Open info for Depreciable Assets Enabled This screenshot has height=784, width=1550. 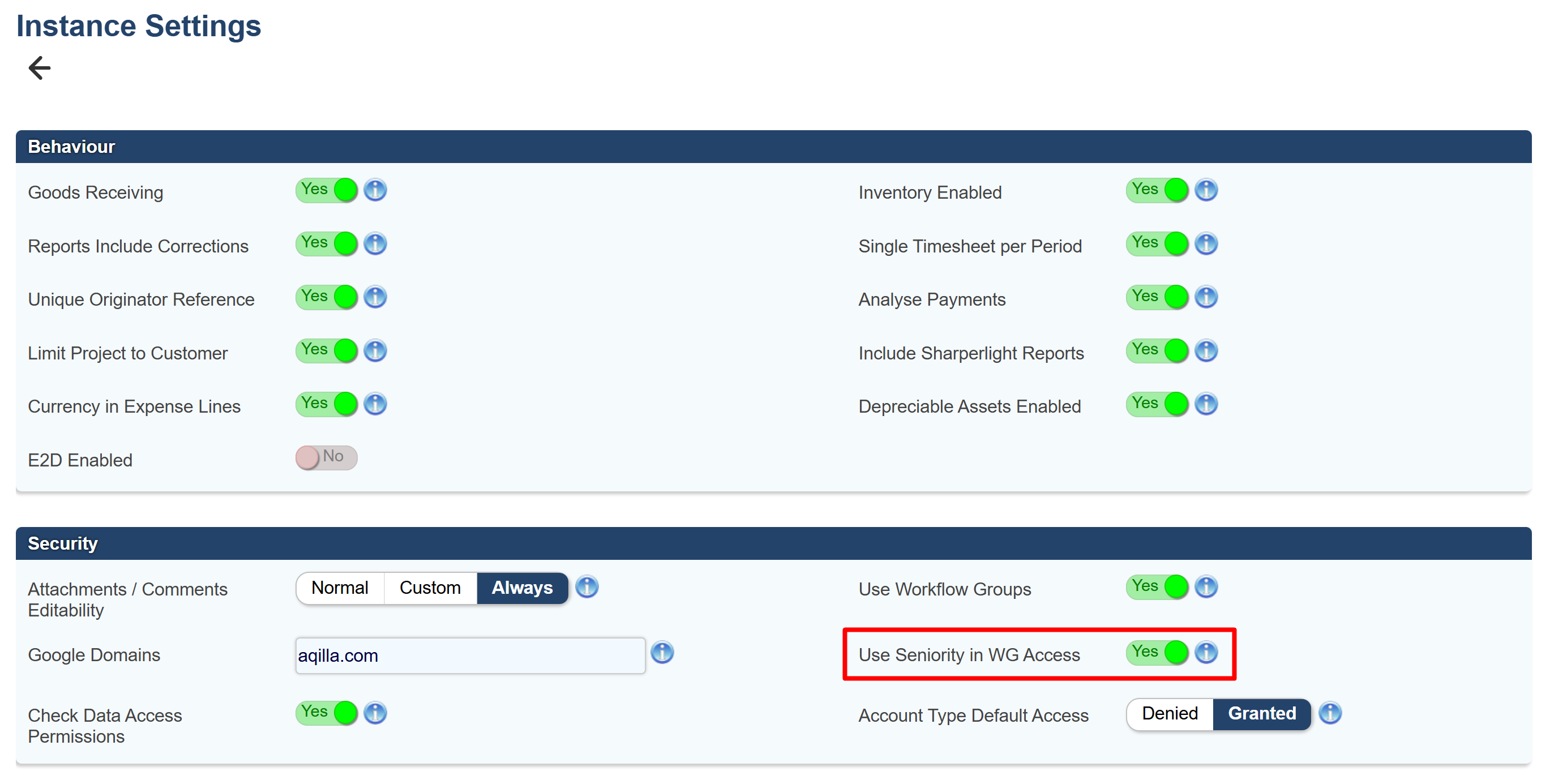click(x=1206, y=404)
